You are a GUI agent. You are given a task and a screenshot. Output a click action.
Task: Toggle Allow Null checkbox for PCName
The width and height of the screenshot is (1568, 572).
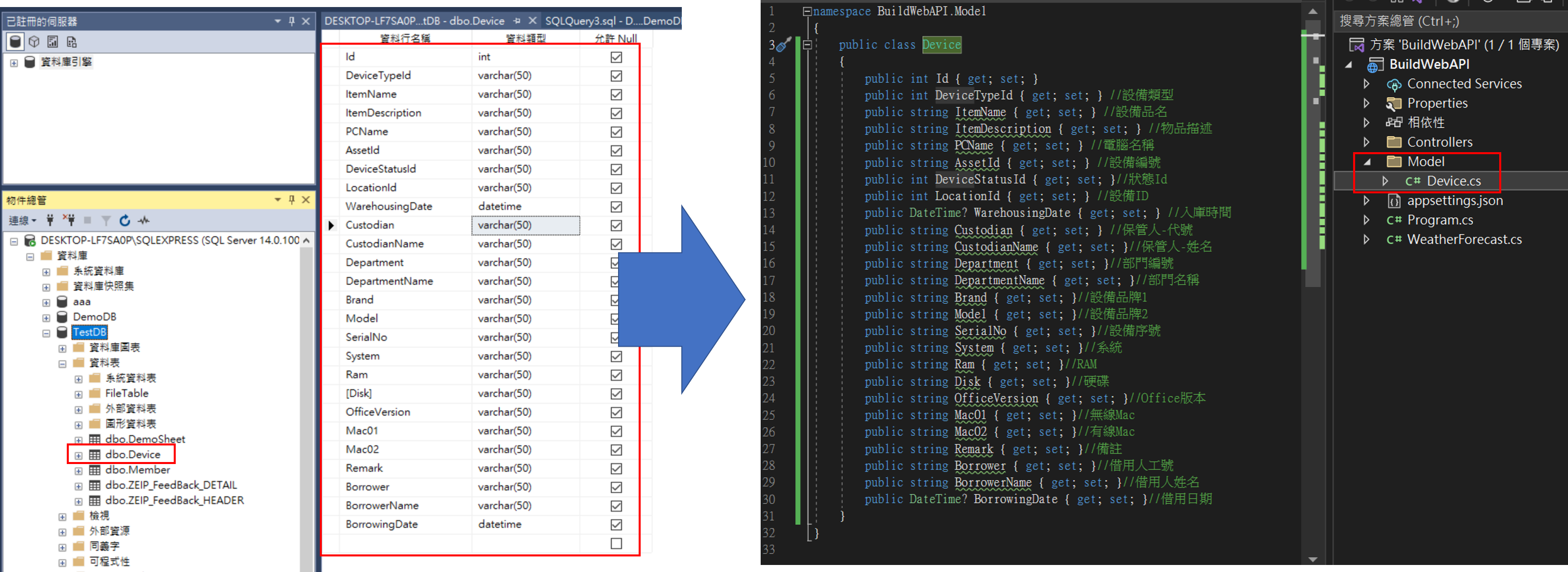pos(616,132)
